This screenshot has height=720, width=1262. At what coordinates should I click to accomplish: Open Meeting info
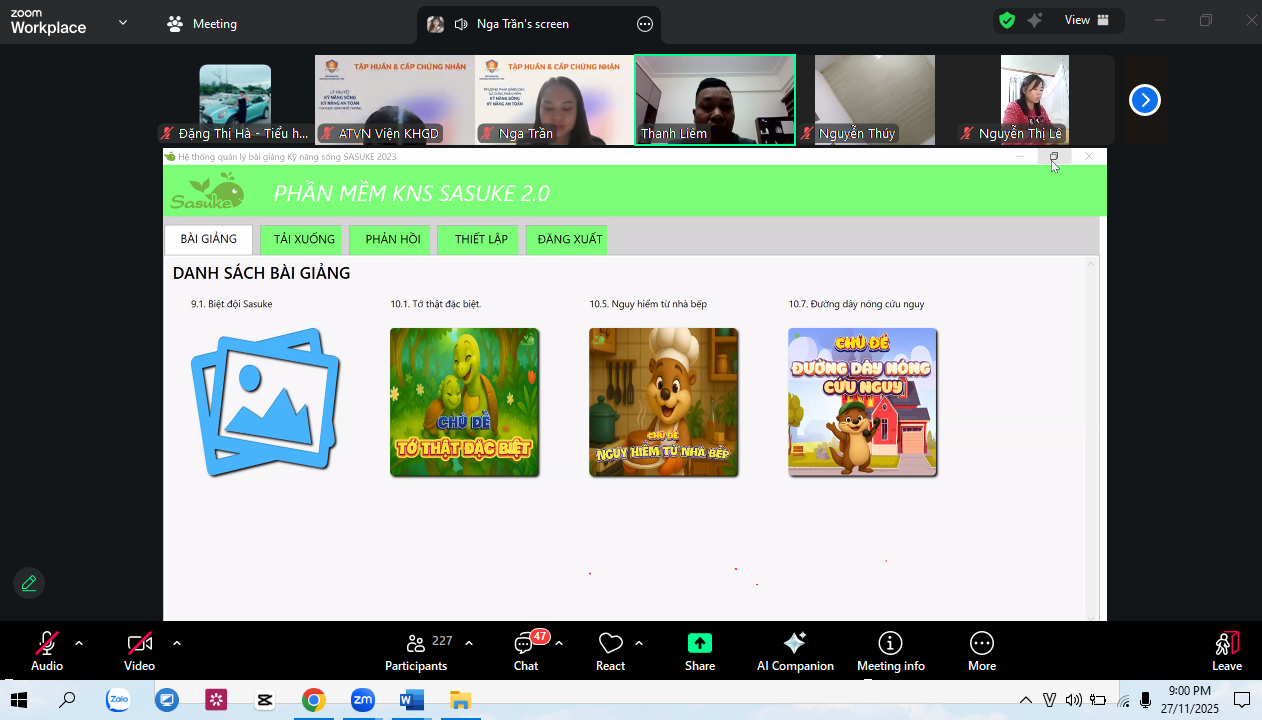(x=890, y=651)
